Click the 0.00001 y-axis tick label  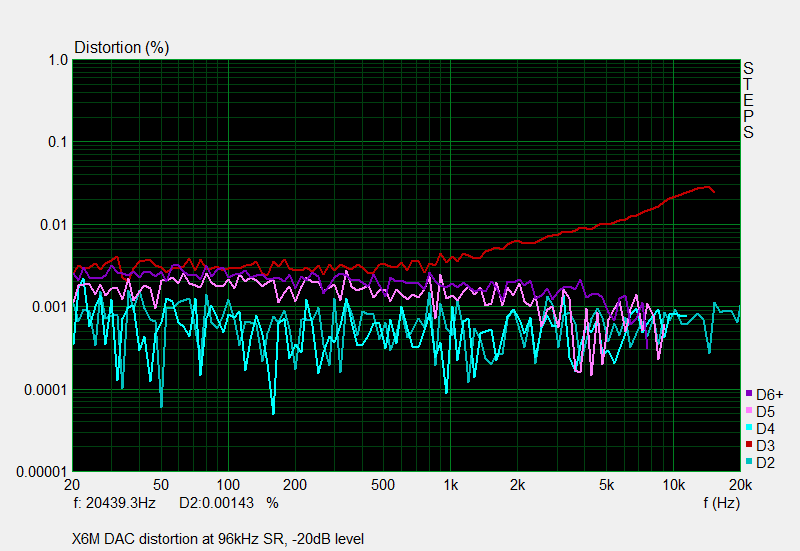tap(42, 472)
